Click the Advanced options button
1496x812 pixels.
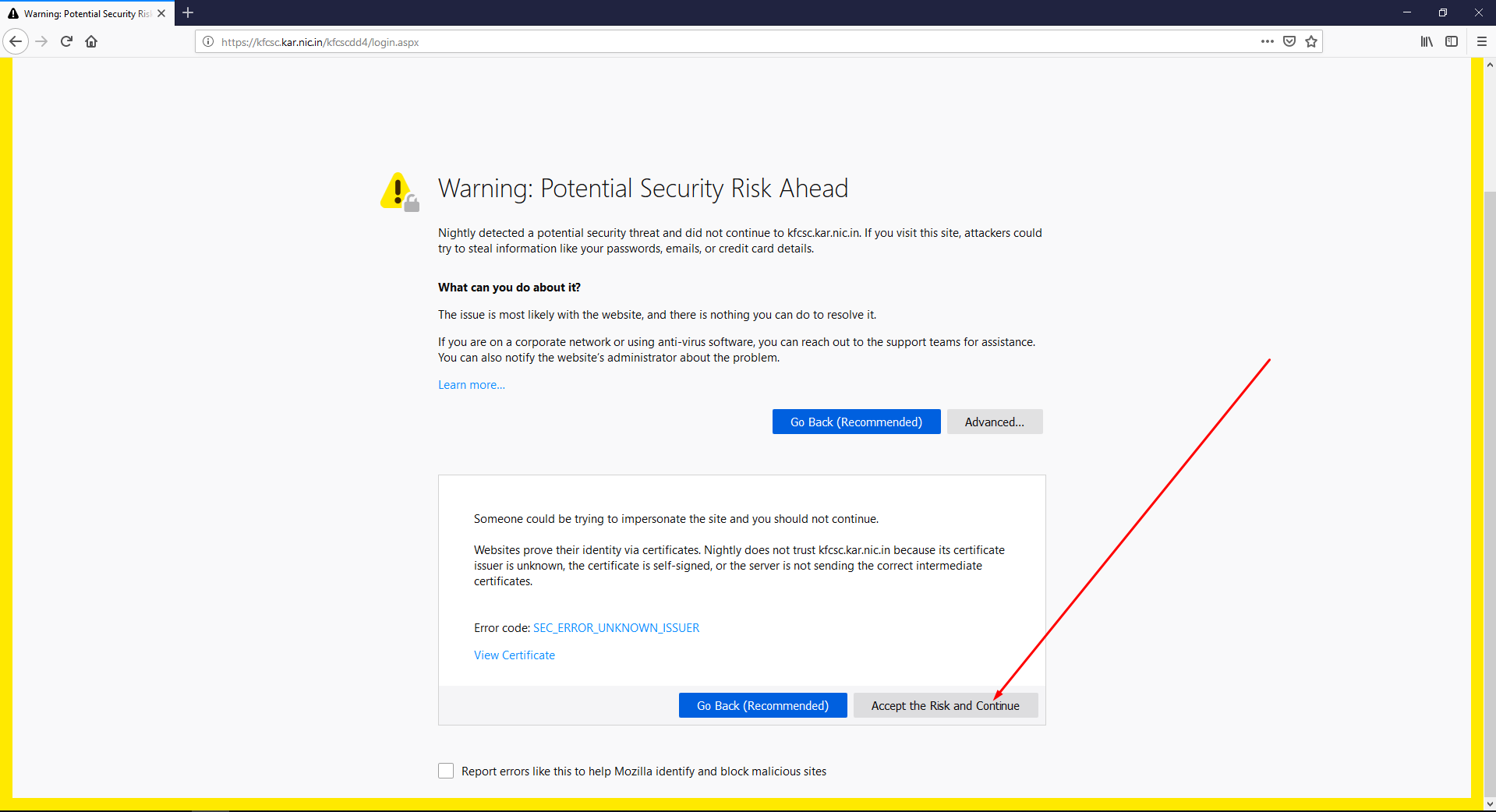[994, 422]
